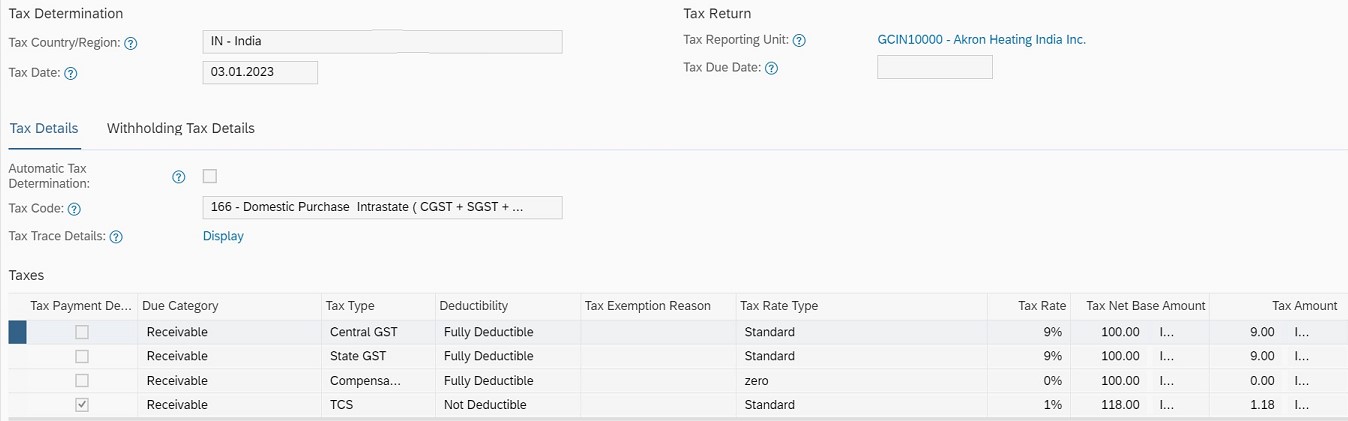Click Receivable in the TCS row
Screen dimensions: 1348x421
(x=229, y=405)
